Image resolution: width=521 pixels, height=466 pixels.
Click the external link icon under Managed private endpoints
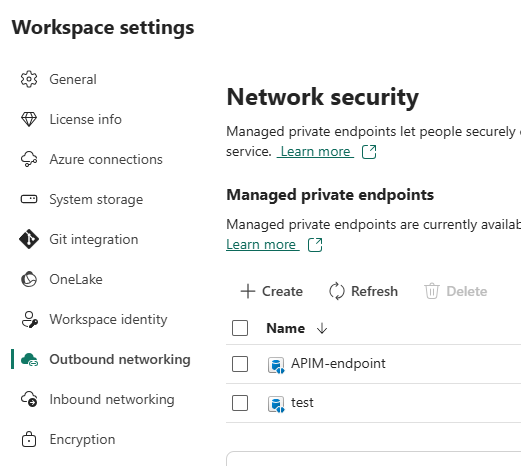pyautogui.click(x=315, y=245)
